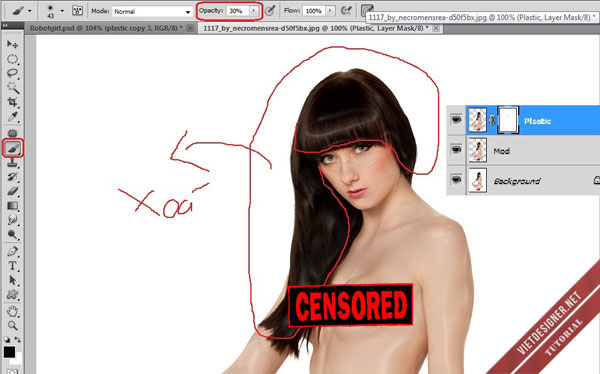Select the Clone Stamp tool
This screenshot has width=600, height=374.
tap(12, 163)
